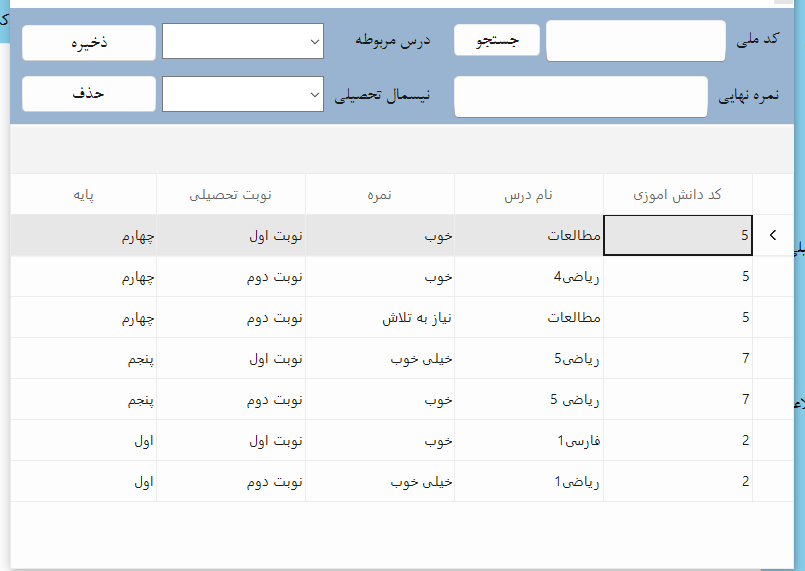Sort the grid by the نمره column header
Image resolution: width=805 pixels, height=571 pixels.
(x=379, y=195)
